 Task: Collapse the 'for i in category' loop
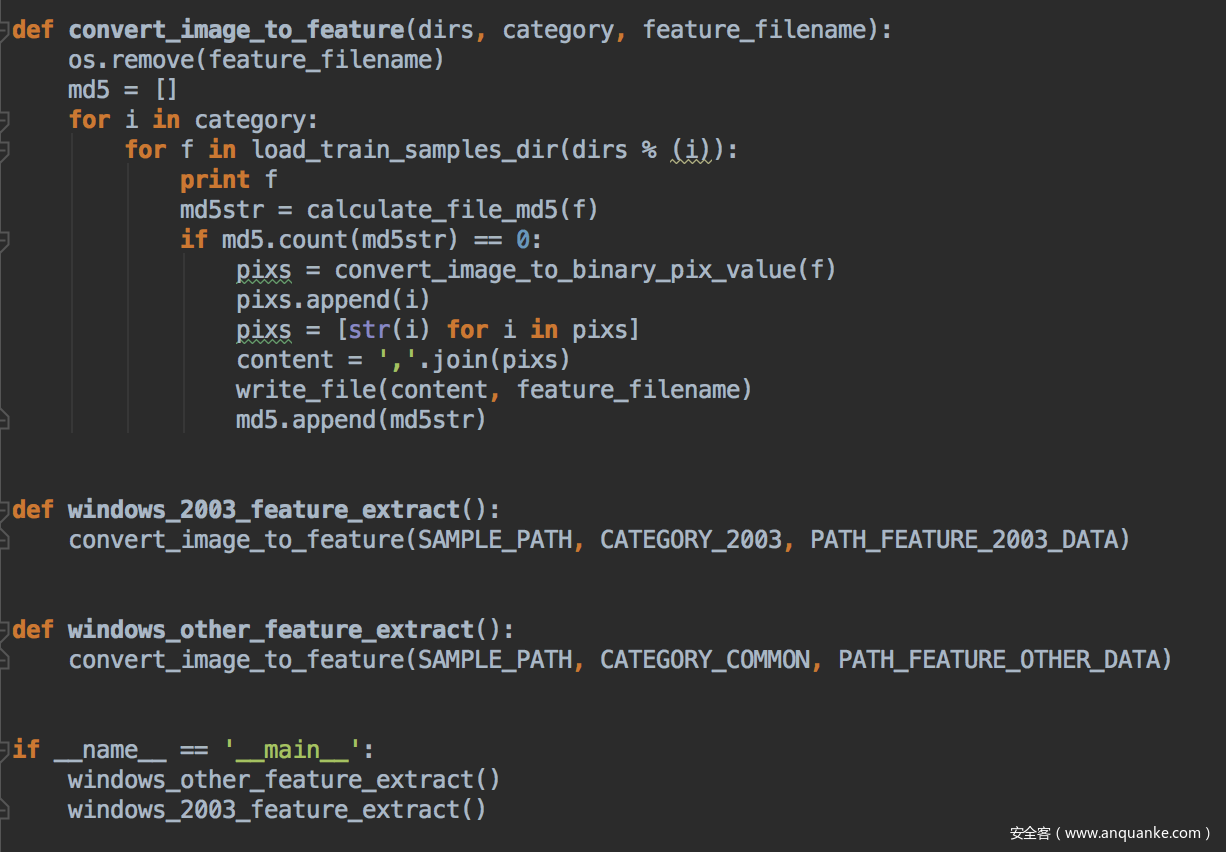point(5,120)
